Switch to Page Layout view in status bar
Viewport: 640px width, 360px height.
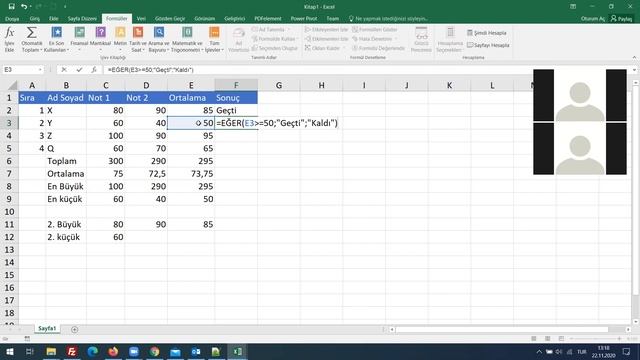(547, 339)
